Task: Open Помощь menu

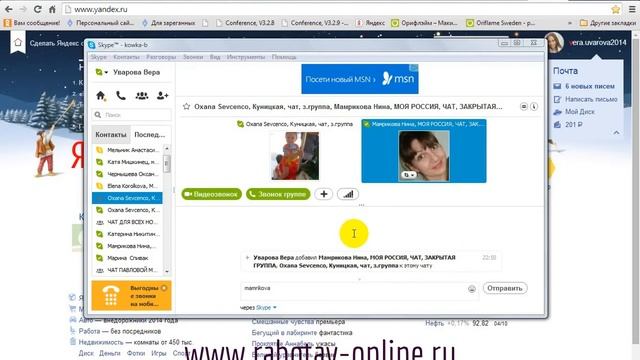Action: pyautogui.click(x=284, y=57)
